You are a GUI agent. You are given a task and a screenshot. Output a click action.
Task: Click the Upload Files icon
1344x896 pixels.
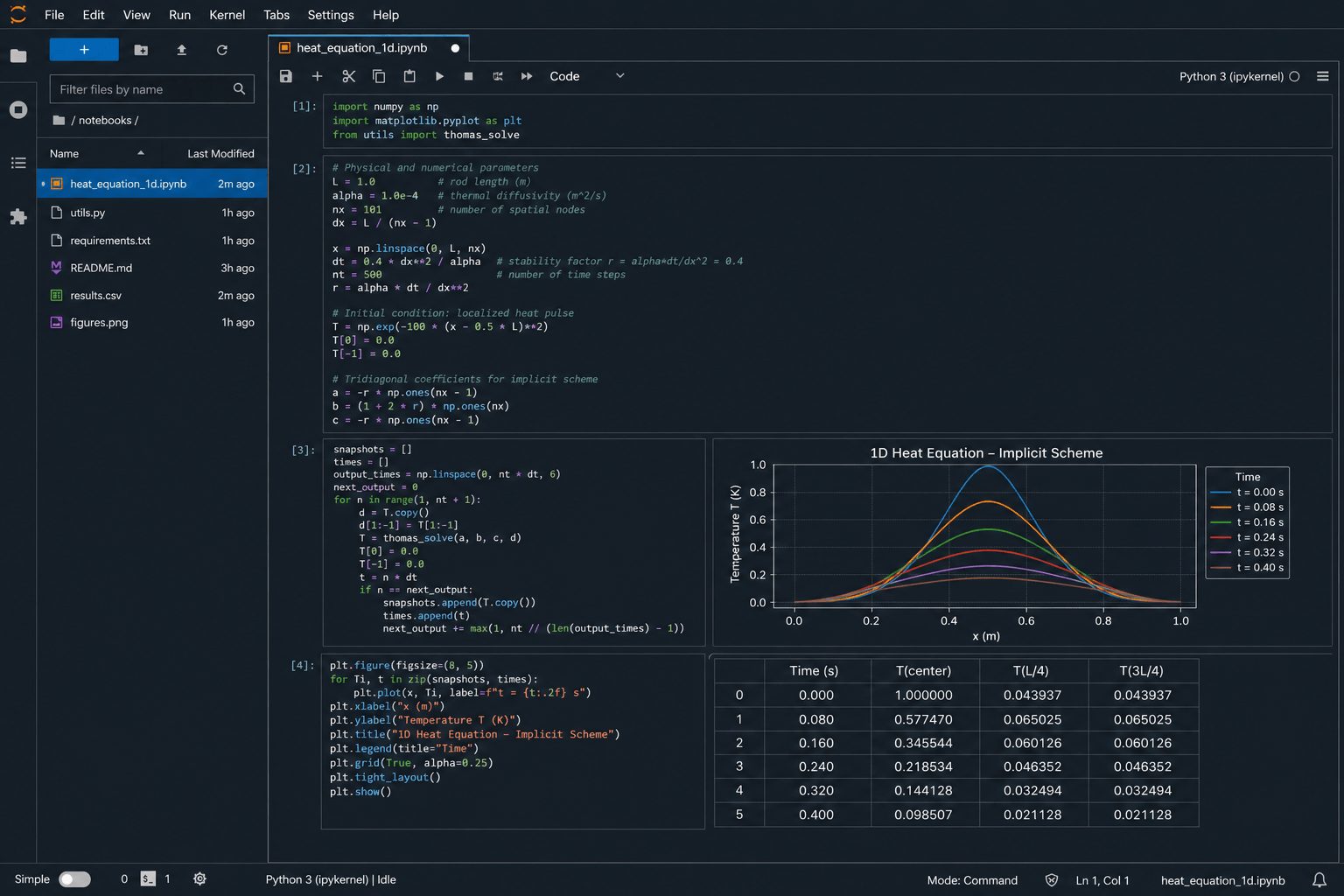tap(182, 50)
